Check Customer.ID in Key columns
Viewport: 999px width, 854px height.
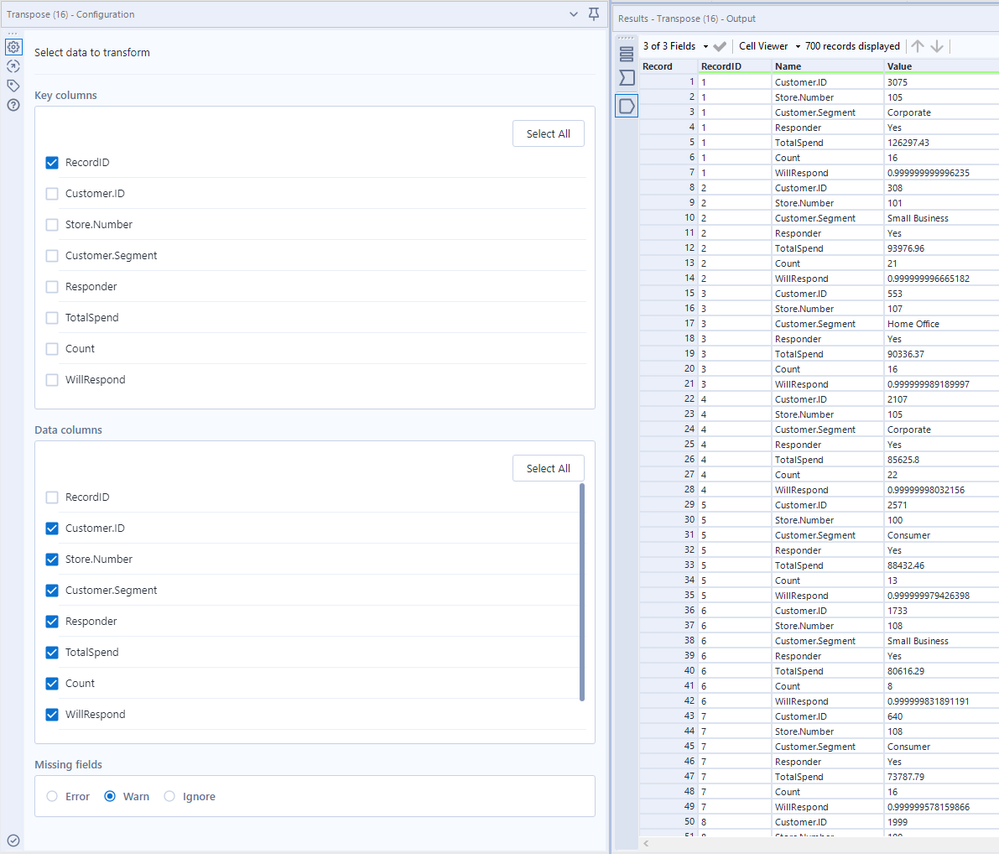click(x=52, y=194)
